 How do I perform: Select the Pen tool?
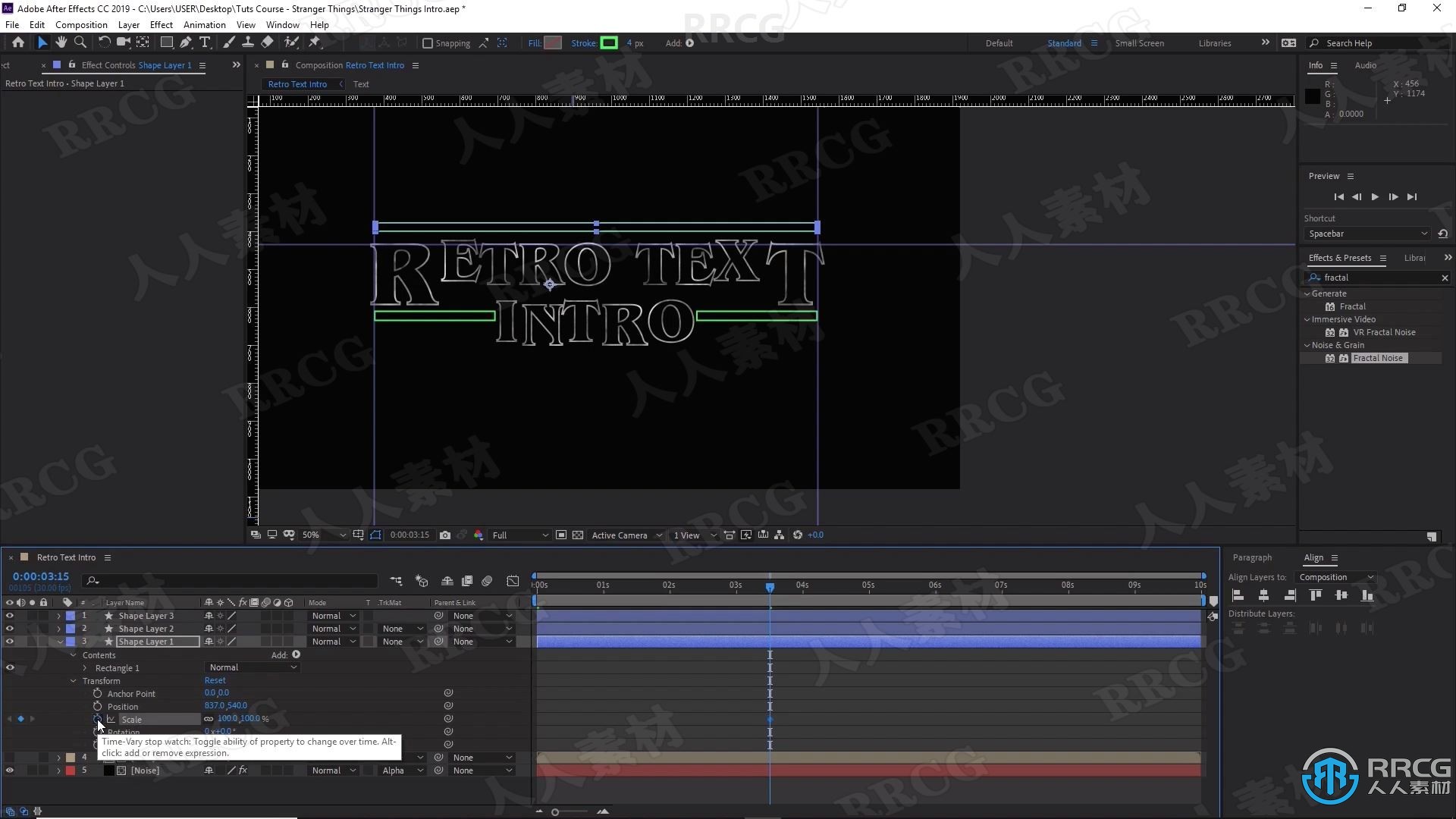click(186, 42)
